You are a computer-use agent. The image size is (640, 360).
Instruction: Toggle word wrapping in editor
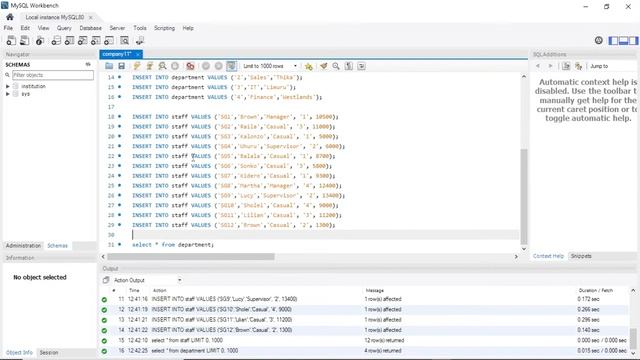[x=361, y=66]
